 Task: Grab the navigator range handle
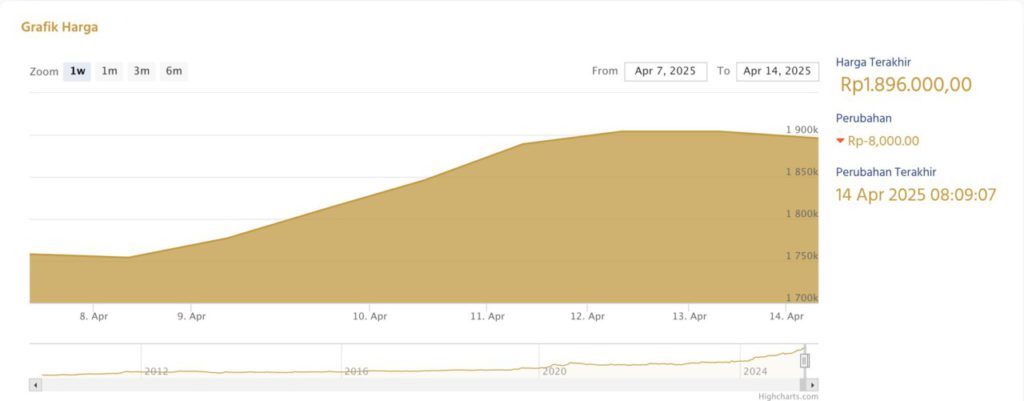805,361
